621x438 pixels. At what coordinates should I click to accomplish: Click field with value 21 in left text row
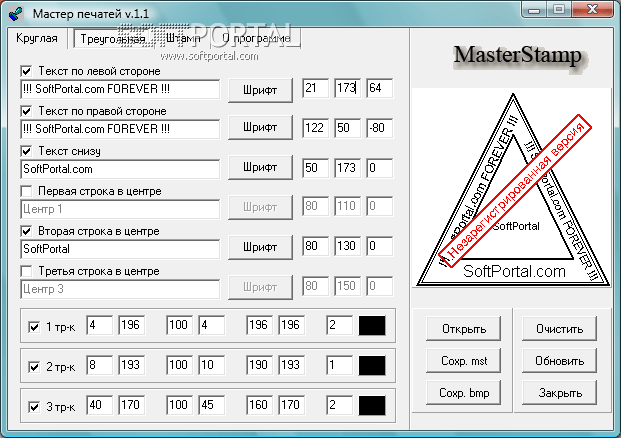click(x=315, y=88)
